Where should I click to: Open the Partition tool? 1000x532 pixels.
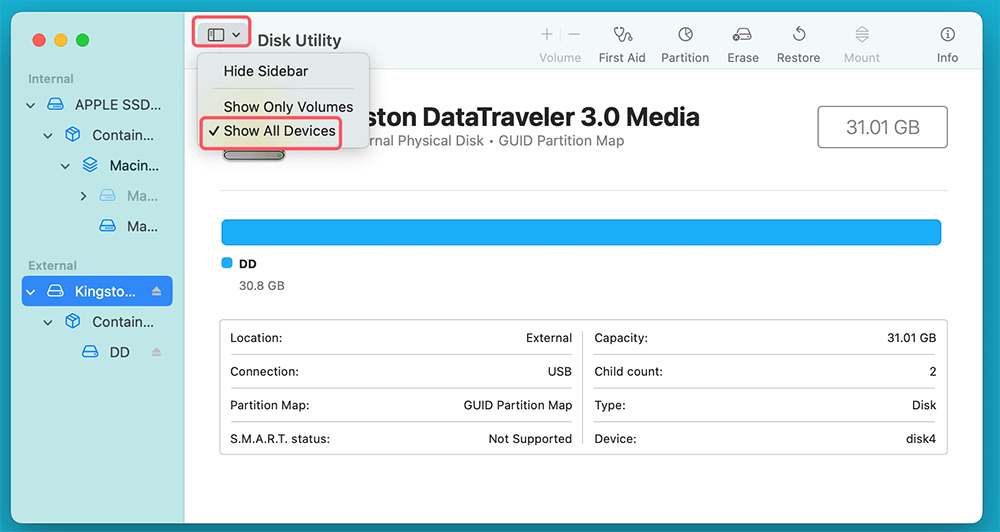[685, 35]
